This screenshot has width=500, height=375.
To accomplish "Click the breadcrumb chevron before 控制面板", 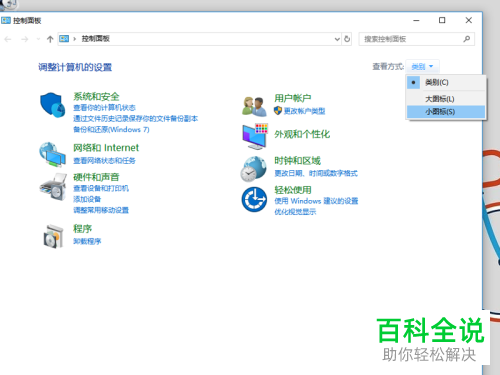I will [x=75, y=39].
